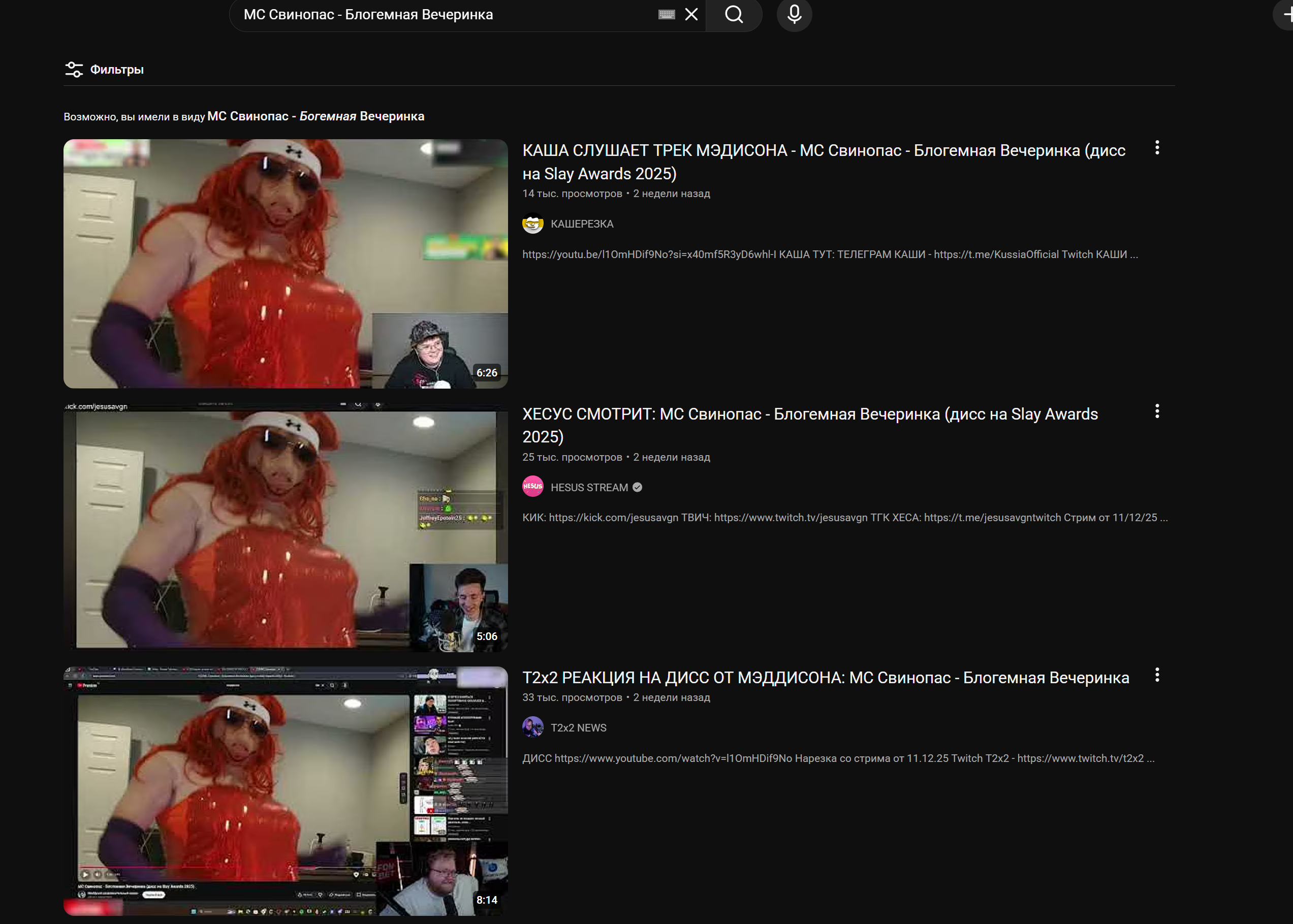Screen dimensions: 1293x924
Task: Open more options for ХЕСУС СМОТРИТ video
Action: [x=1156, y=411]
